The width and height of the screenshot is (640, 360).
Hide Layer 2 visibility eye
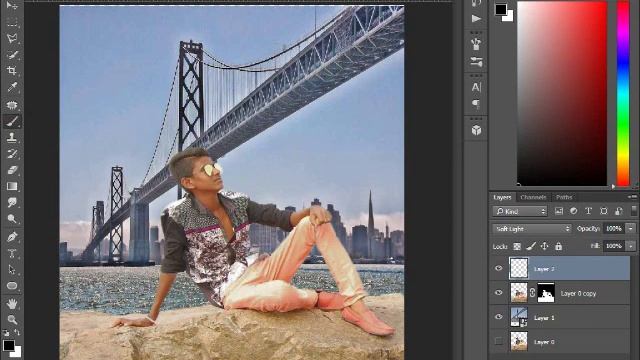coord(498,268)
